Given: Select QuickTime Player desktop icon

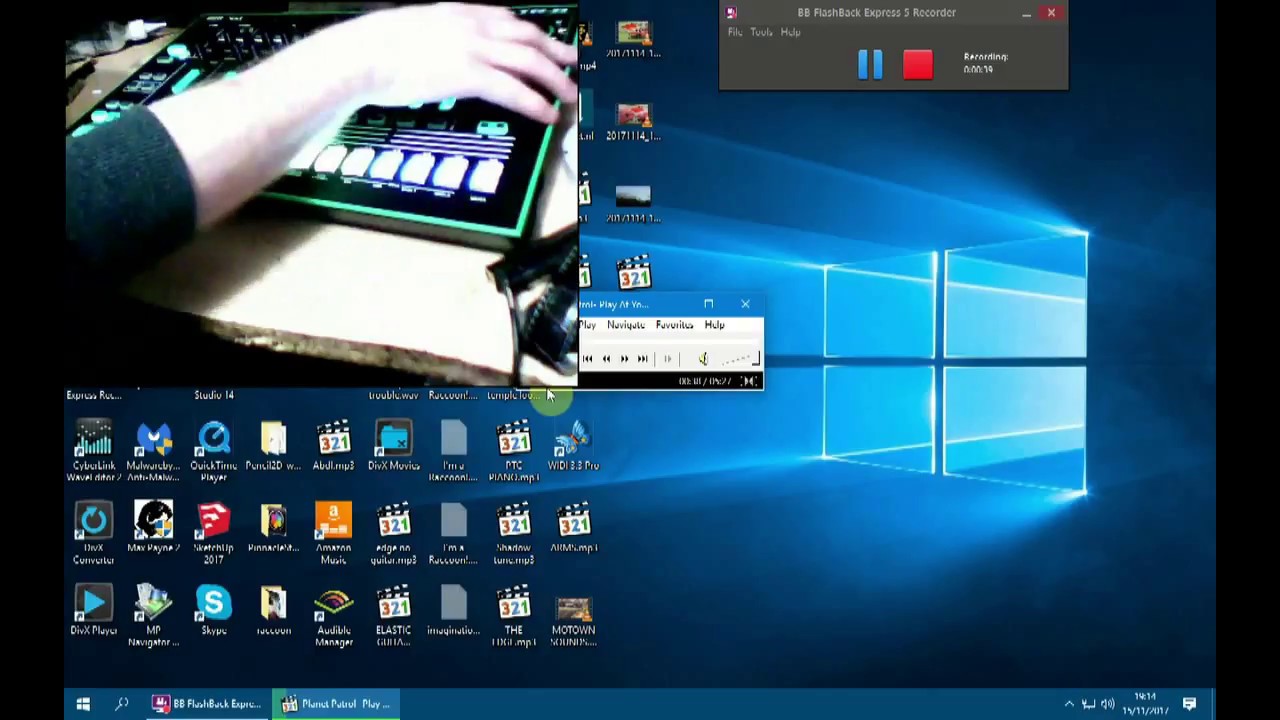Looking at the screenshot, I should coord(214,451).
